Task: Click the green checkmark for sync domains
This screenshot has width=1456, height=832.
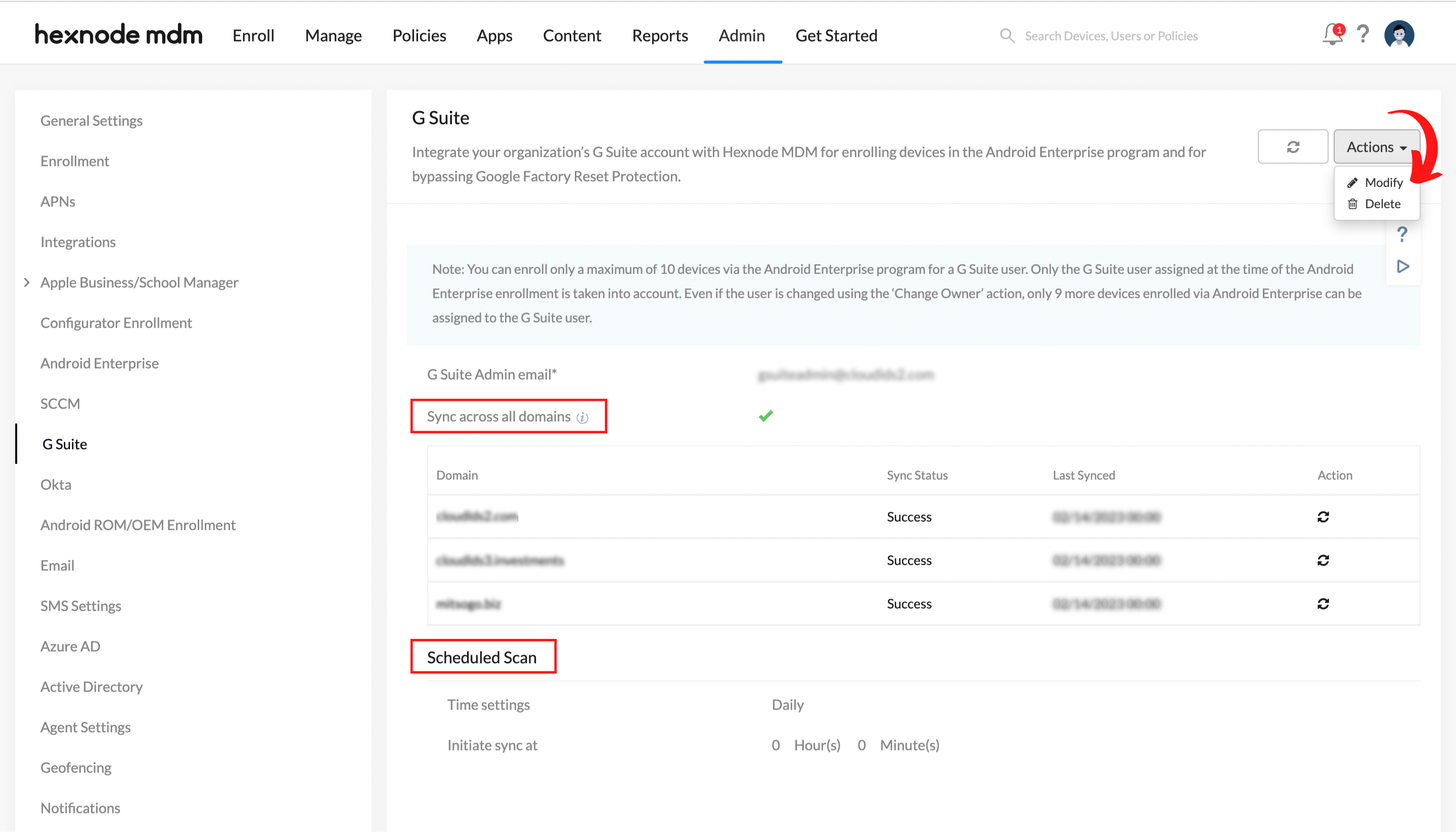Action: [x=766, y=416]
